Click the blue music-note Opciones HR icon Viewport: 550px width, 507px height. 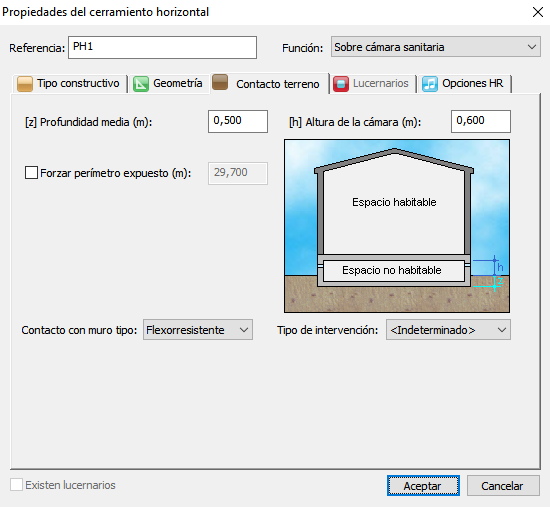pyautogui.click(x=430, y=84)
